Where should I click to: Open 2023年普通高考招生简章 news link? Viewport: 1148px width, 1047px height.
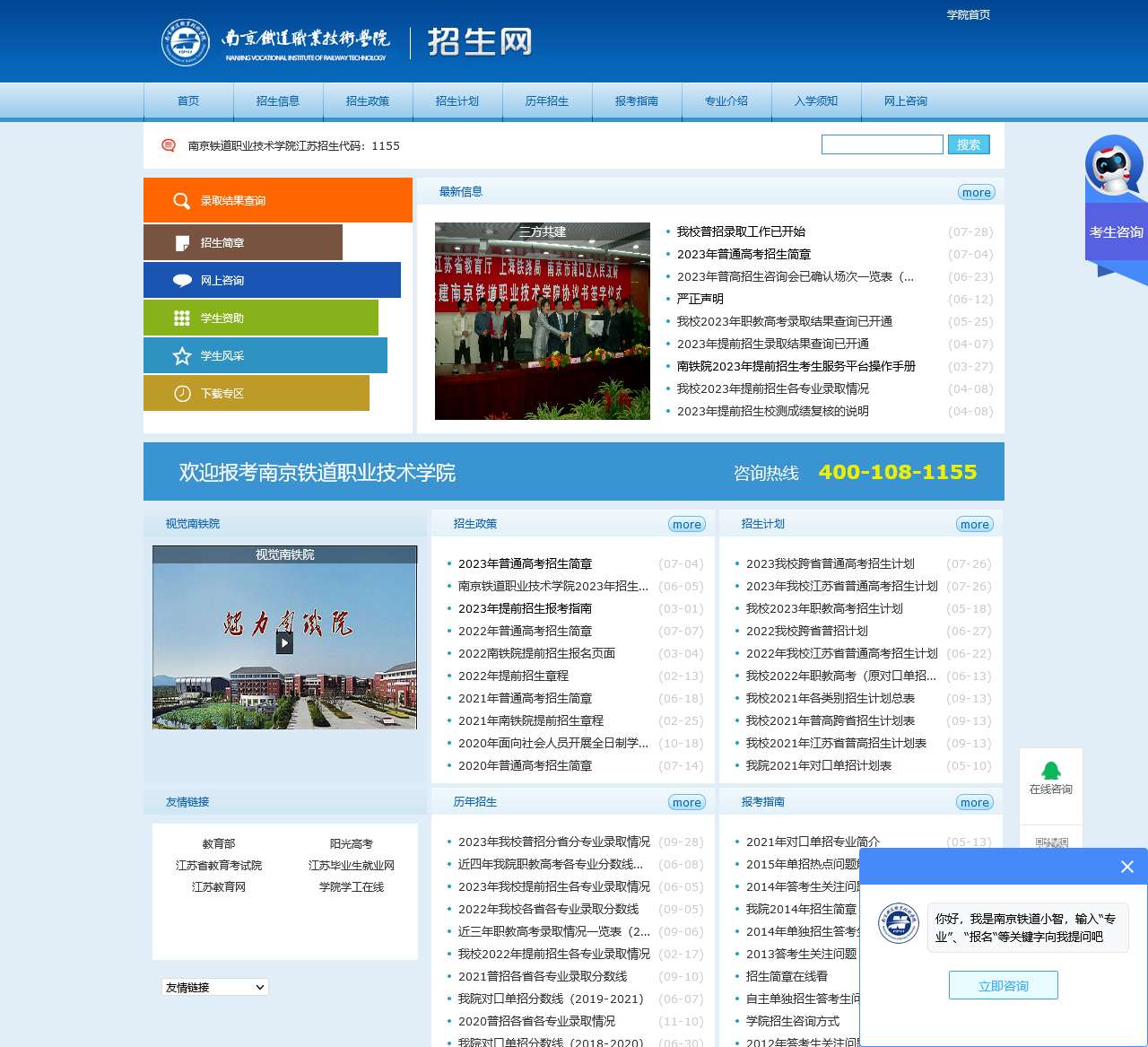click(x=744, y=254)
